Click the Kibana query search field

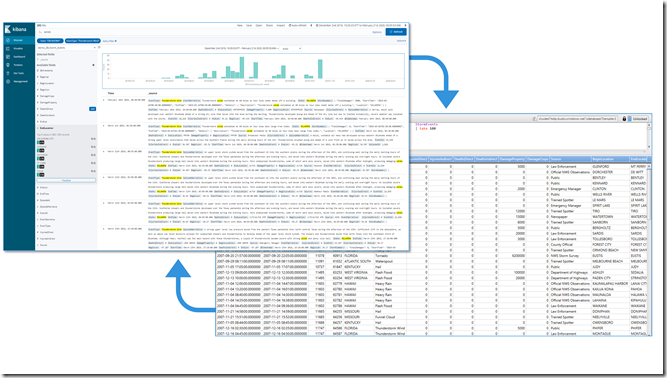(204, 32)
